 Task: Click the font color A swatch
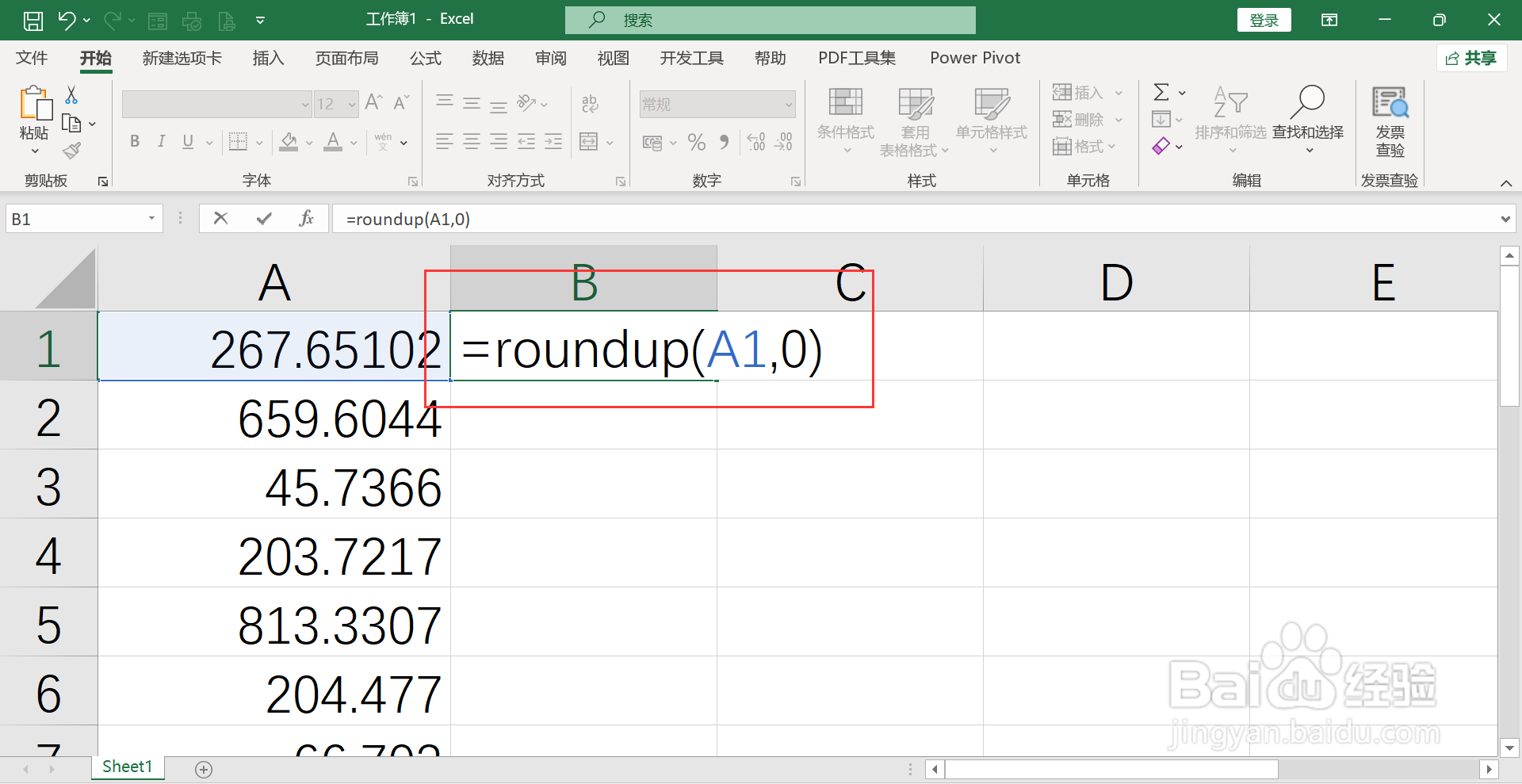[x=334, y=142]
